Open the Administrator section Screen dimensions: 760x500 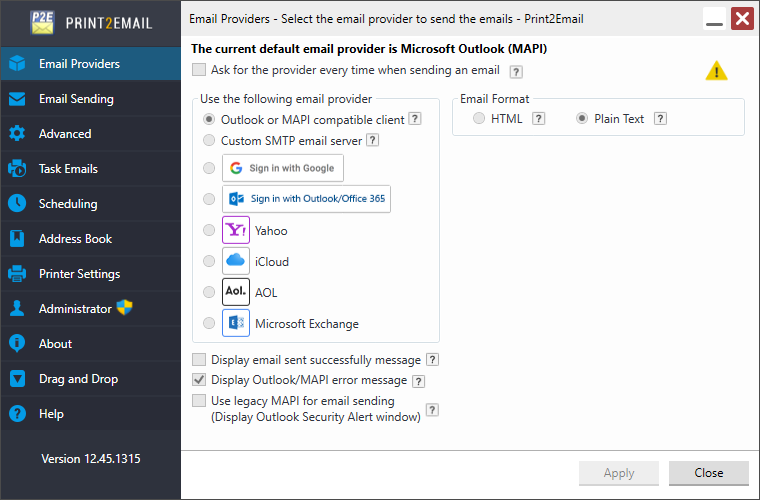point(91,309)
